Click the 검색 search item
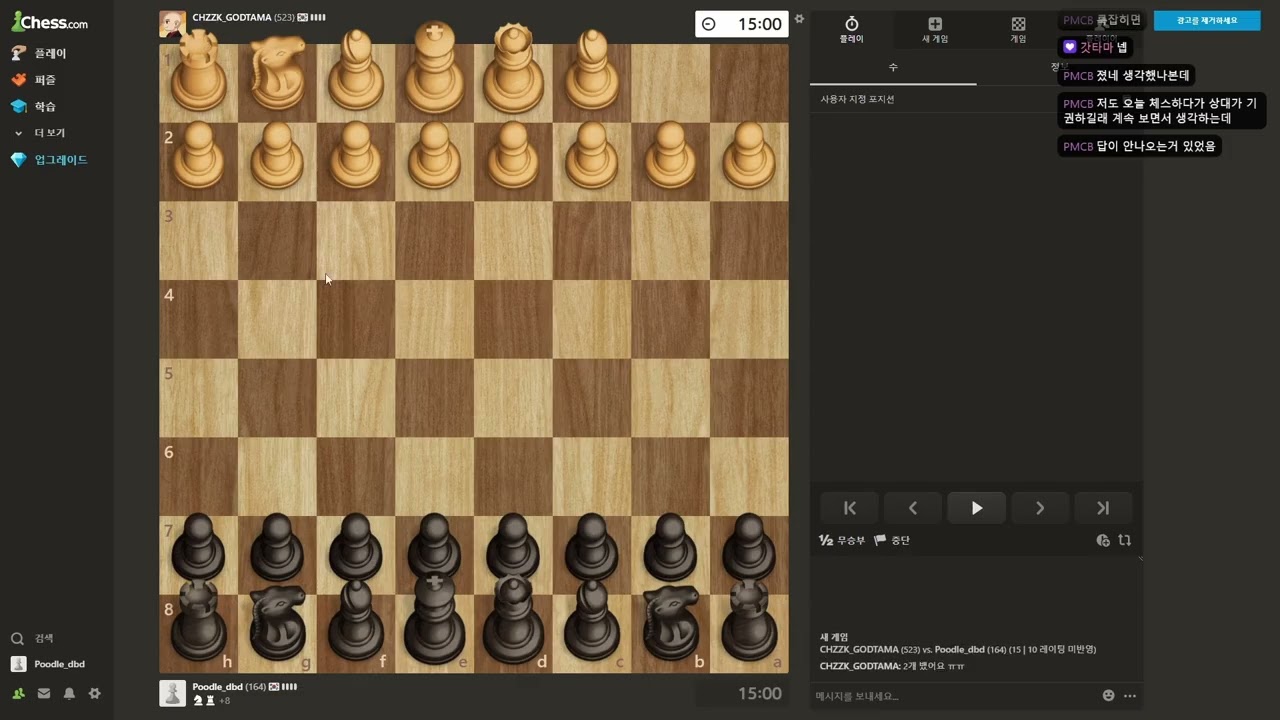Image resolution: width=1280 pixels, height=720 pixels. click(33, 638)
